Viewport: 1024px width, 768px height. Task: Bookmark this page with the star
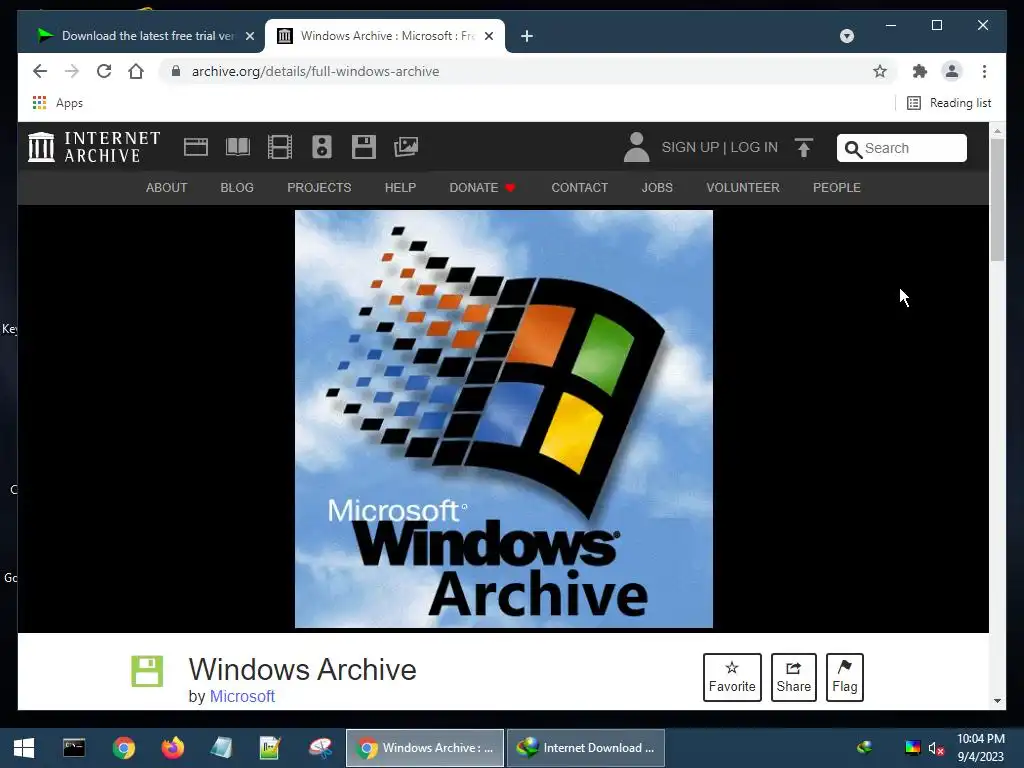click(x=880, y=71)
